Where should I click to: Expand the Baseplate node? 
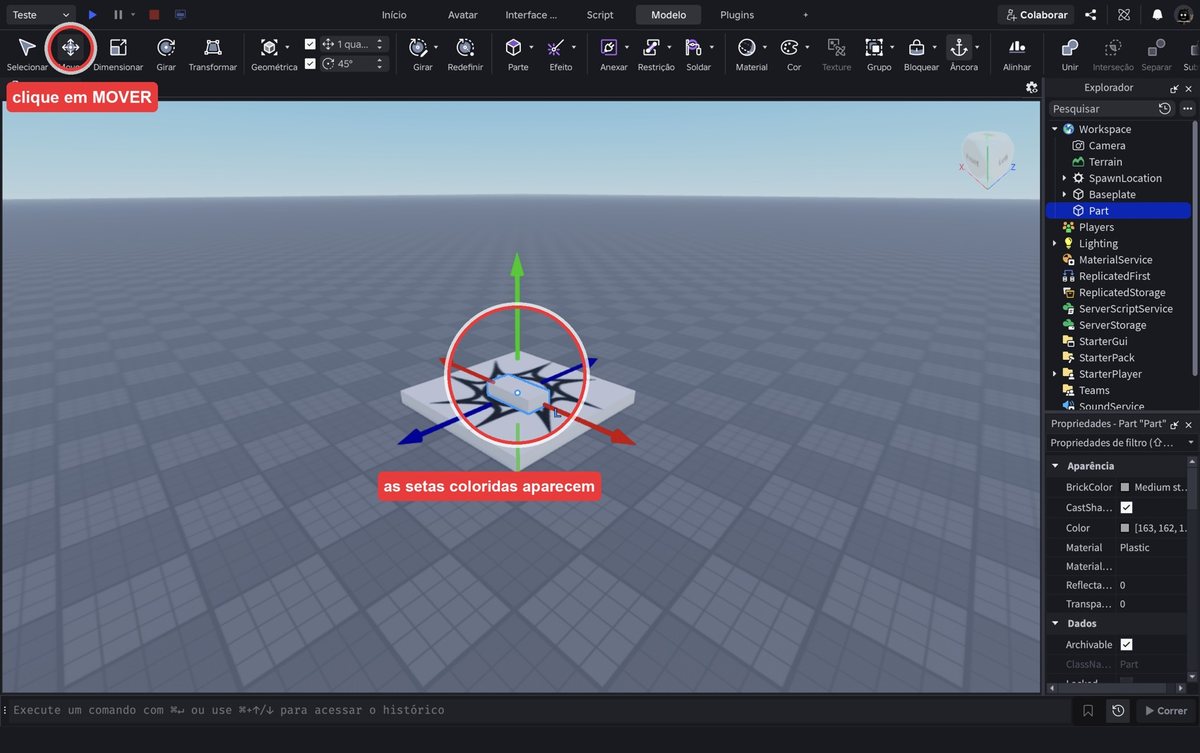[1064, 194]
